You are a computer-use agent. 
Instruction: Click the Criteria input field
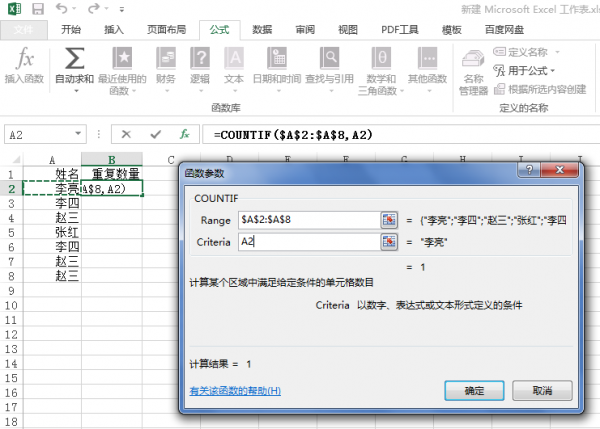coord(309,242)
